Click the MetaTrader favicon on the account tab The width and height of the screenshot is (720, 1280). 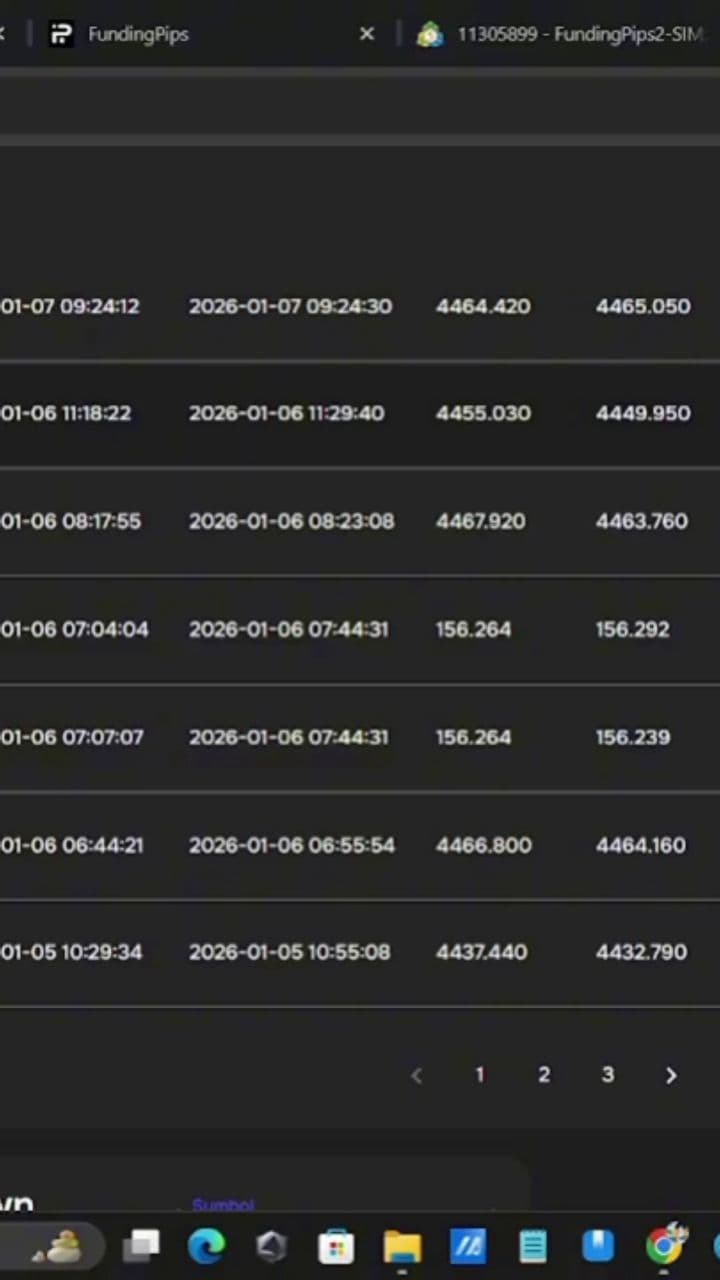[x=430, y=33]
